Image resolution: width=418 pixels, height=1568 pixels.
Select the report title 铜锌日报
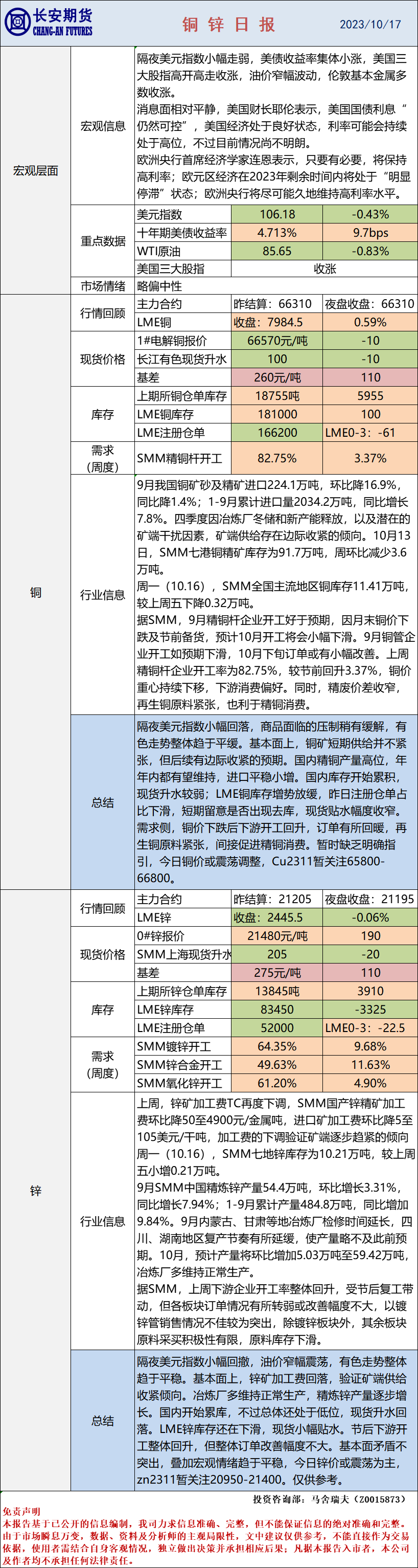click(229, 25)
